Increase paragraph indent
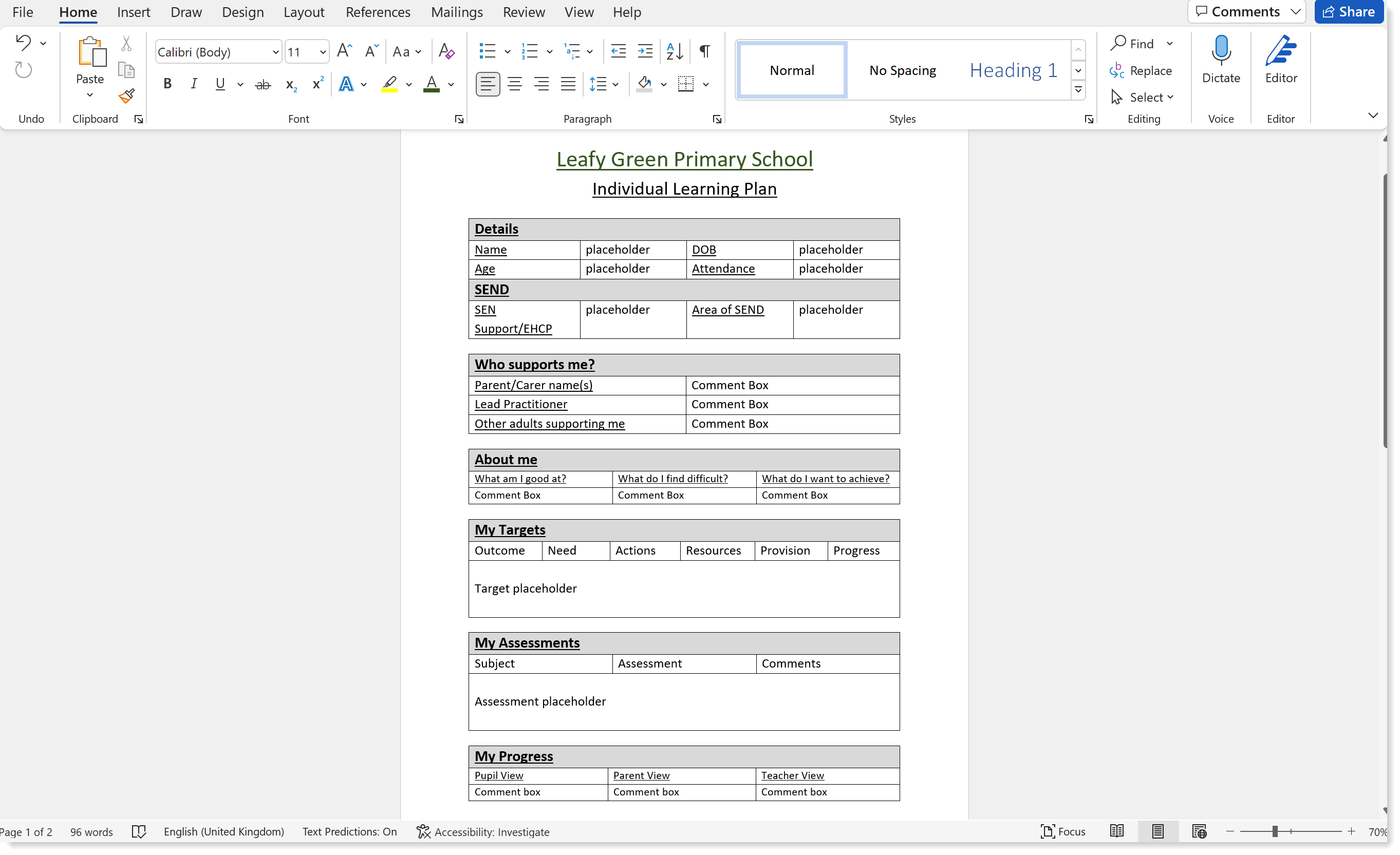Screen dimensions: 1400x855 [645, 52]
